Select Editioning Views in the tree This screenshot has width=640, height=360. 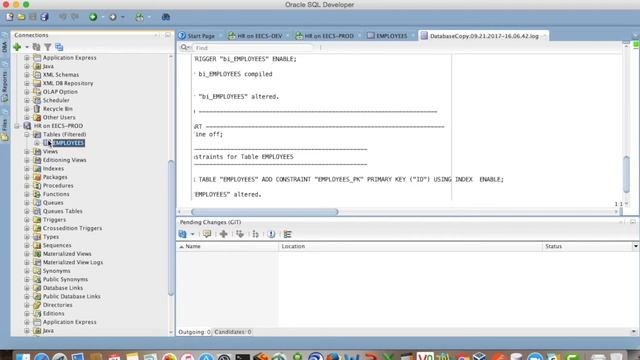64,160
